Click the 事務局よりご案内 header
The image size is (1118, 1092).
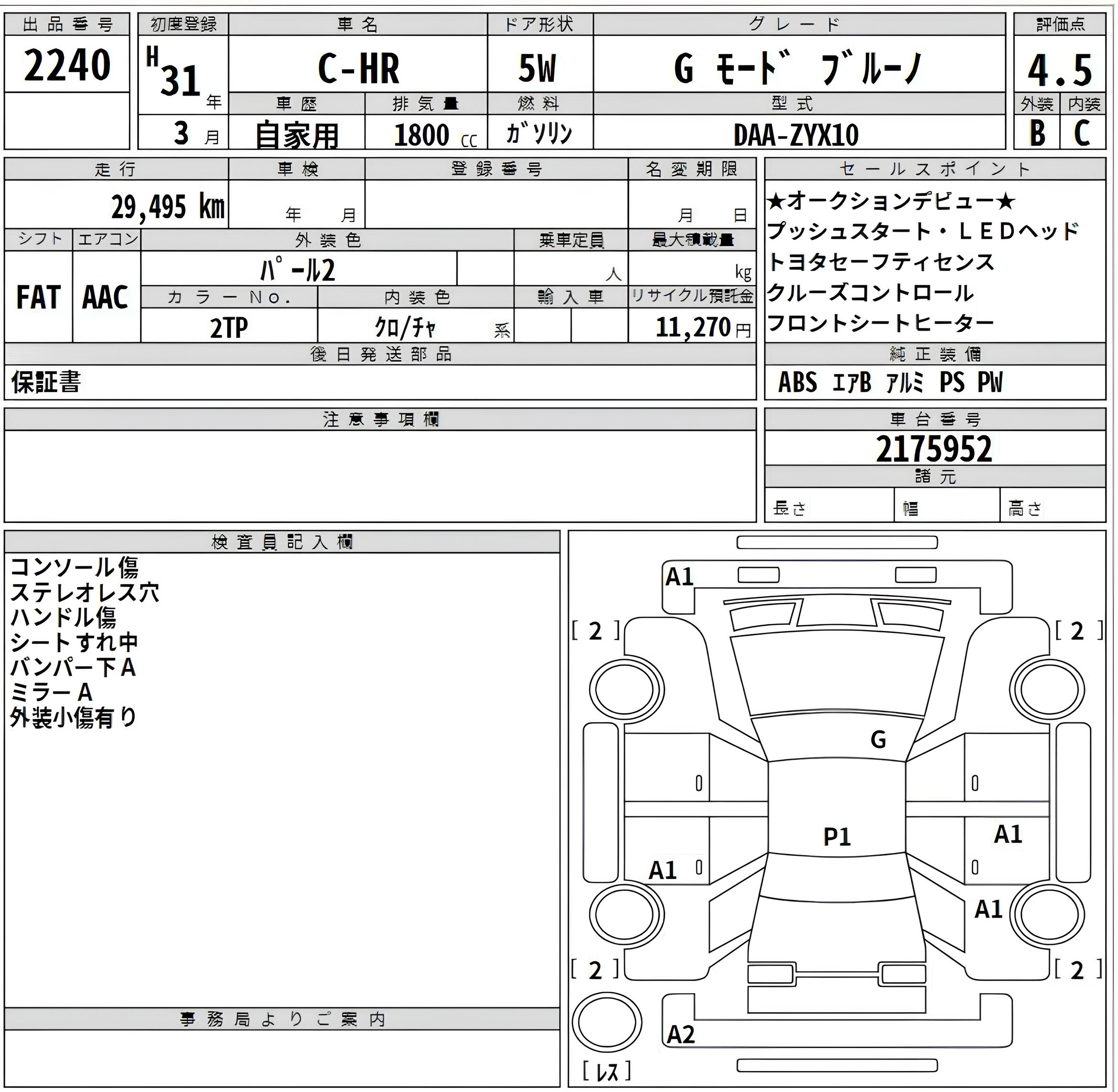click(282, 1019)
